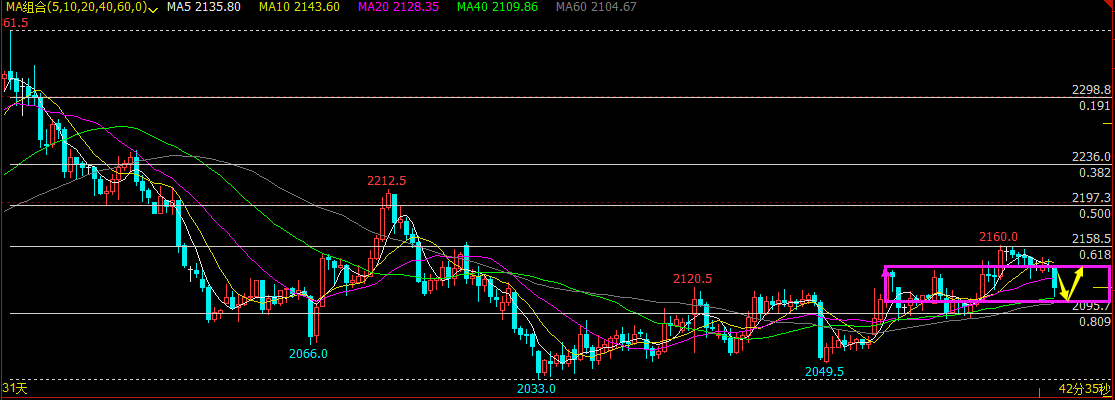Viewport: 1115px width, 400px height.
Task: Expand the MA组合 indicator dropdown chevron
Action: 154,9
